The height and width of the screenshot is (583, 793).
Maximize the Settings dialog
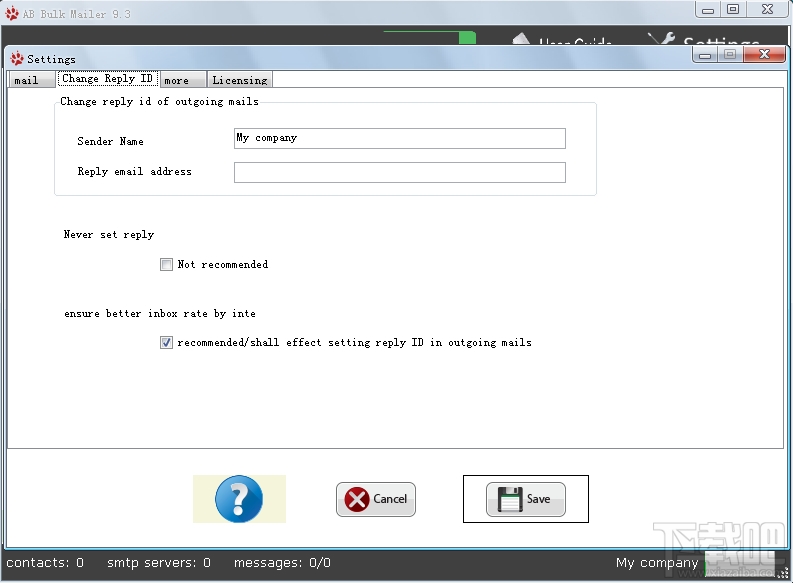coord(730,54)
